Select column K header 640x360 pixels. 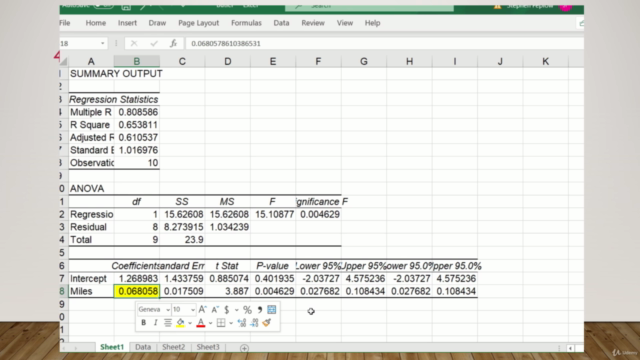[545, 61]
